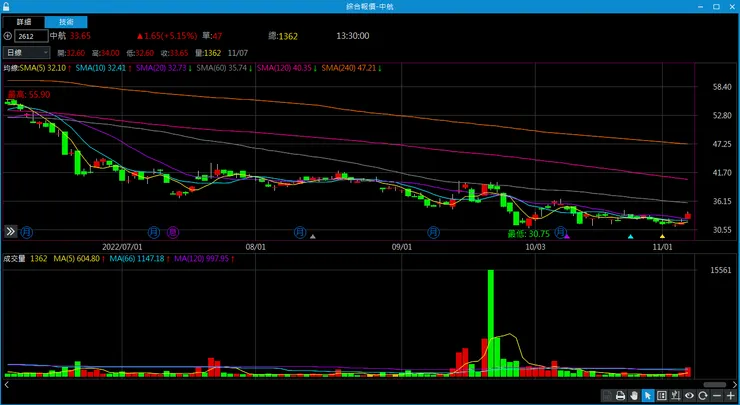This screenshot has width=740, height=405.
Task: Expand the double-chevron panel on chart
Action: click(10, 231)
